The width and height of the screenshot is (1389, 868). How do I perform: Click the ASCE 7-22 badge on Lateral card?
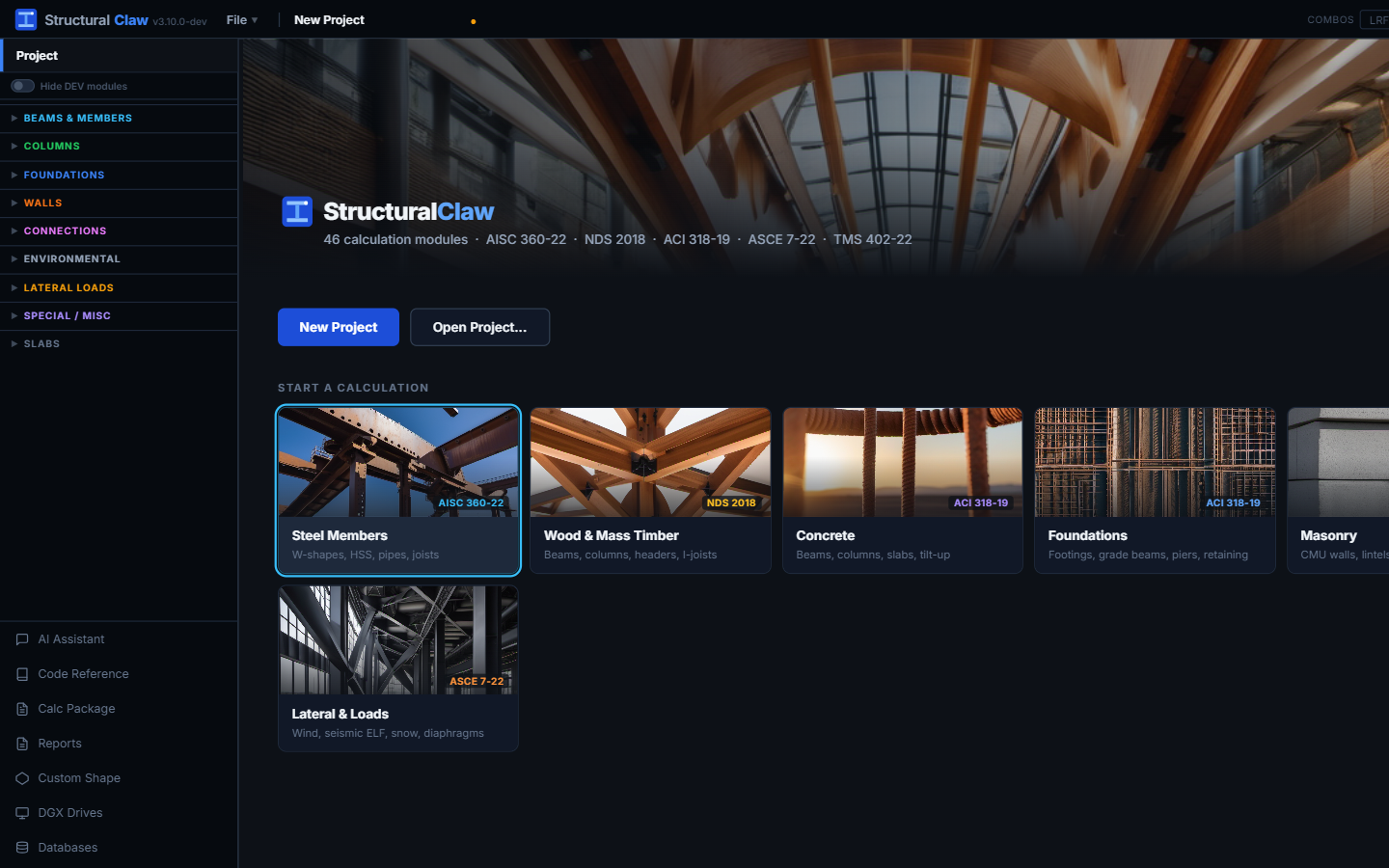477,681
